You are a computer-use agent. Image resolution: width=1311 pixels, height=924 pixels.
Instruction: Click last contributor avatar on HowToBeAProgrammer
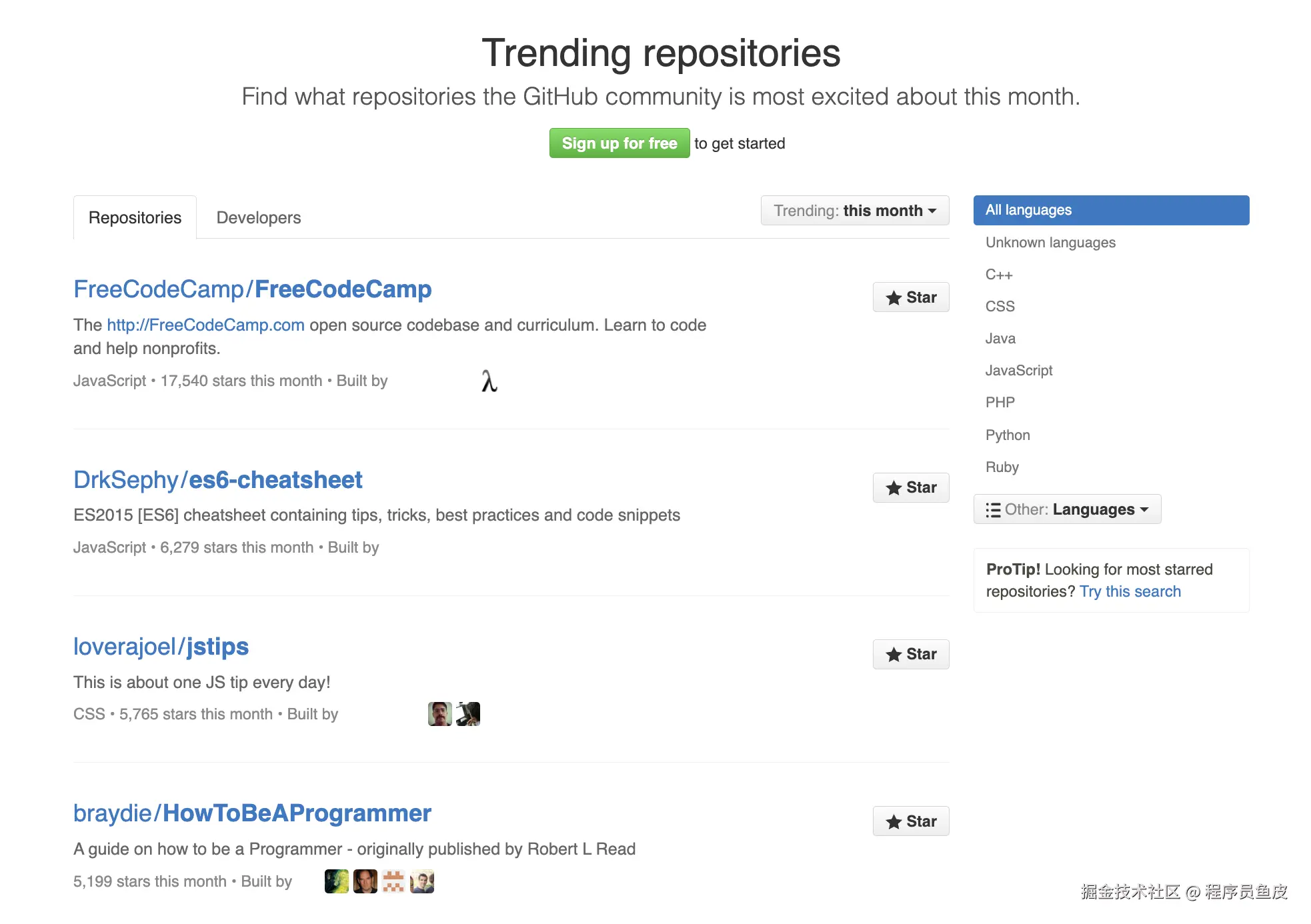[422, 881]
